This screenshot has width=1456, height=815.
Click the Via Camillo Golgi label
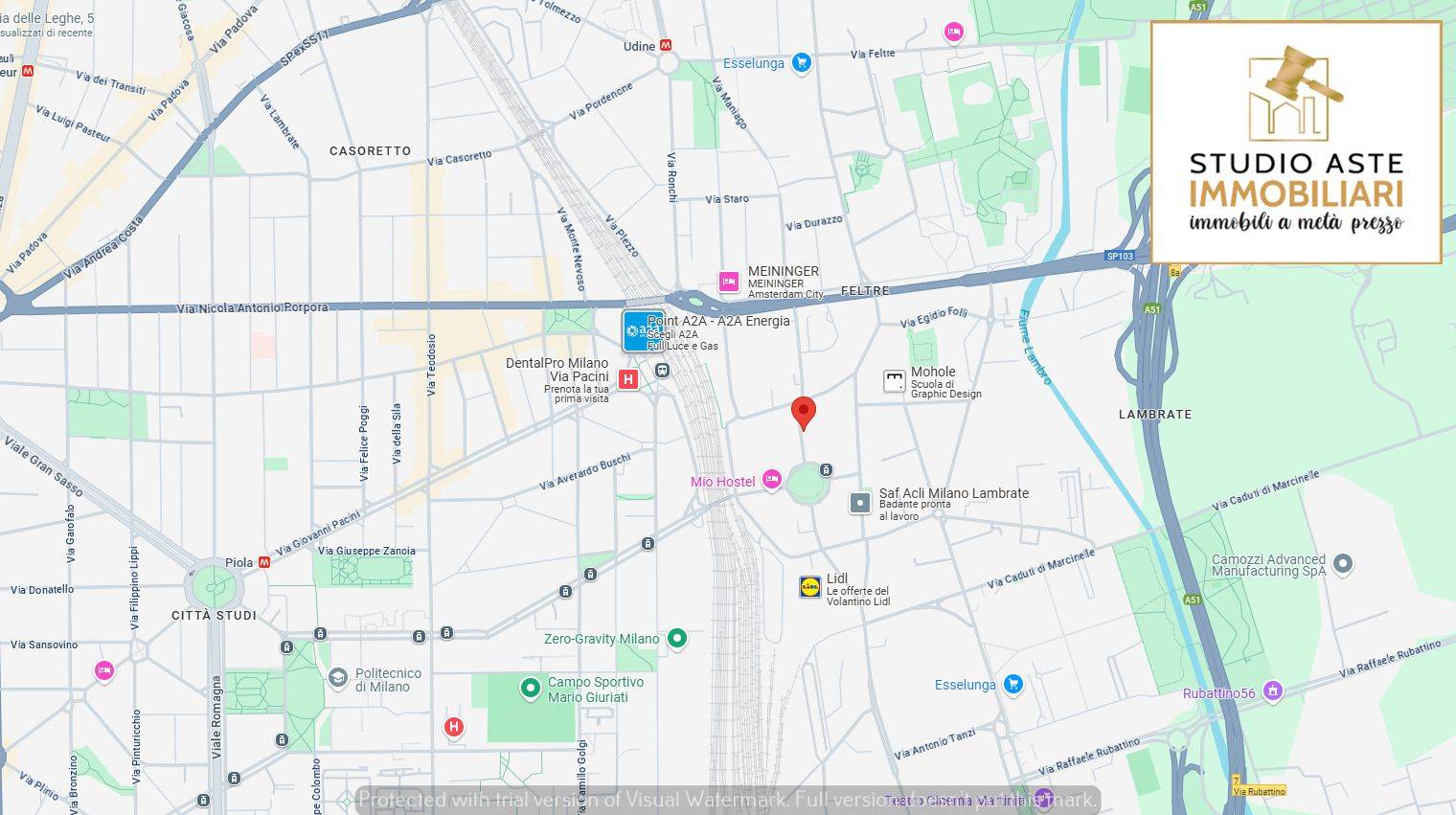pyautogui.click(x=581, y=777)
